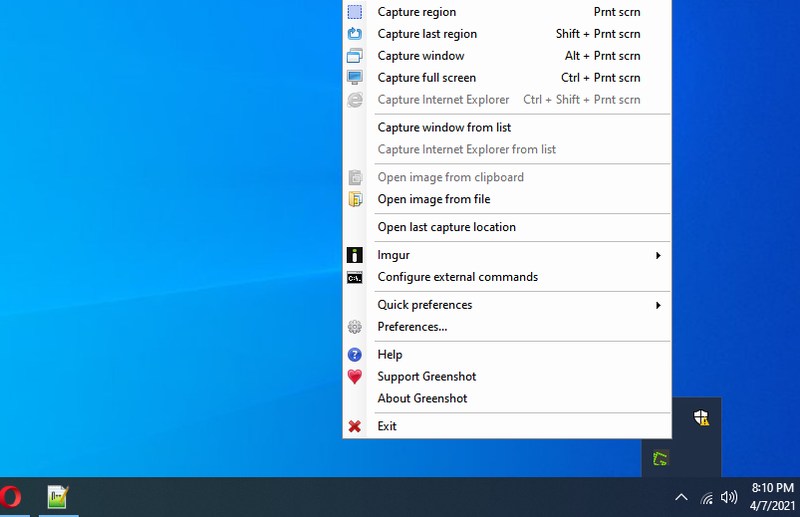Expand the Imgur submenu arrow
Viewport: 800px width, 517px height.
(x=658, y=255)
